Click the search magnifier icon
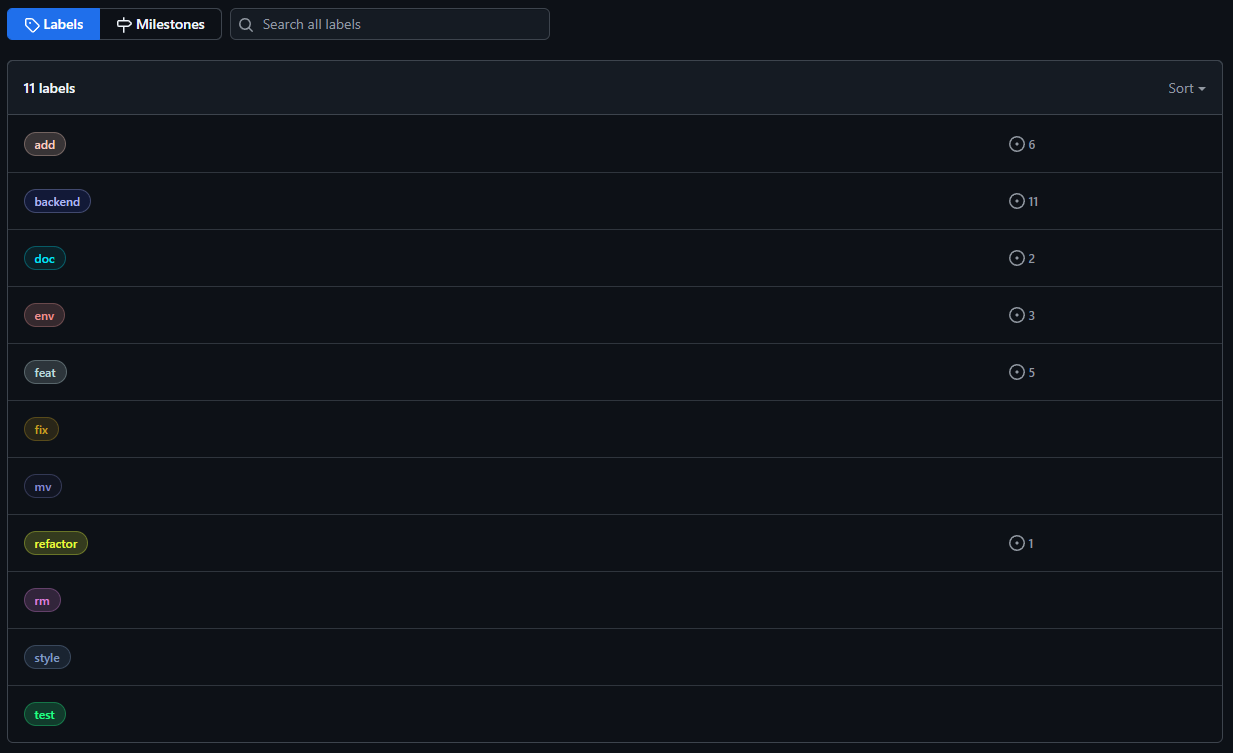Screen dimensions: 1233x753 pyautogui.click(x=245, y=23)
